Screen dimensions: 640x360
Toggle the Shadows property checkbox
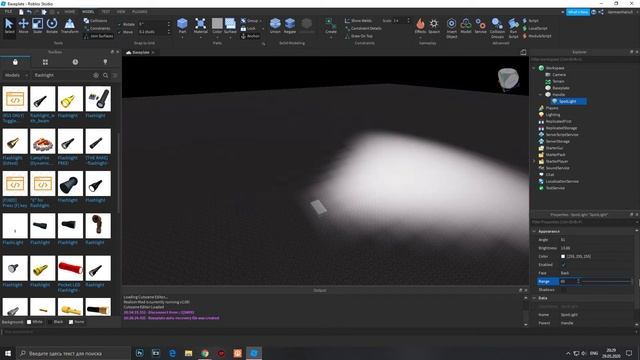click(x=563, y=290)
